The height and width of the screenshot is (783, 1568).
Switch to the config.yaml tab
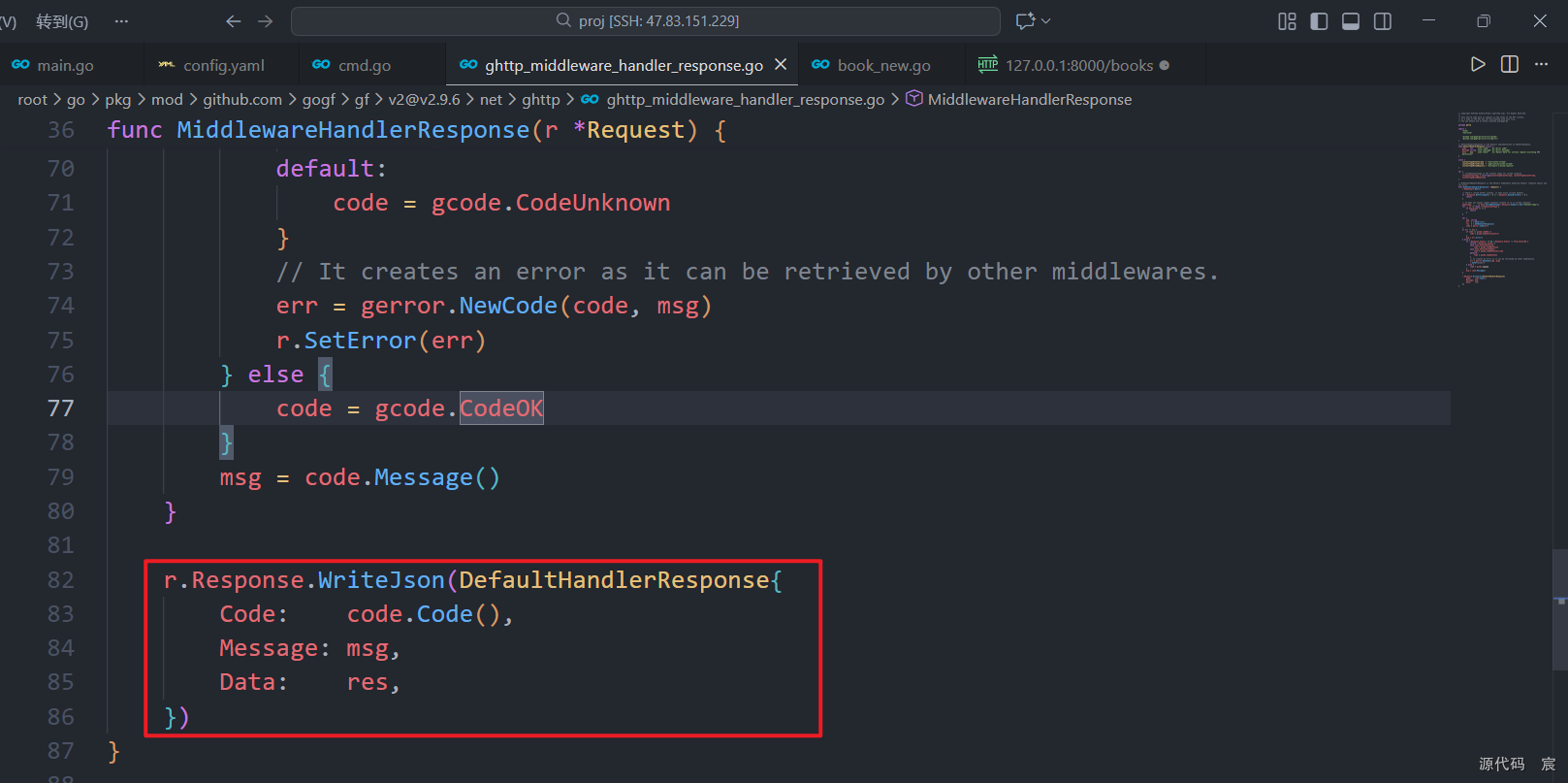click(222, 65)
